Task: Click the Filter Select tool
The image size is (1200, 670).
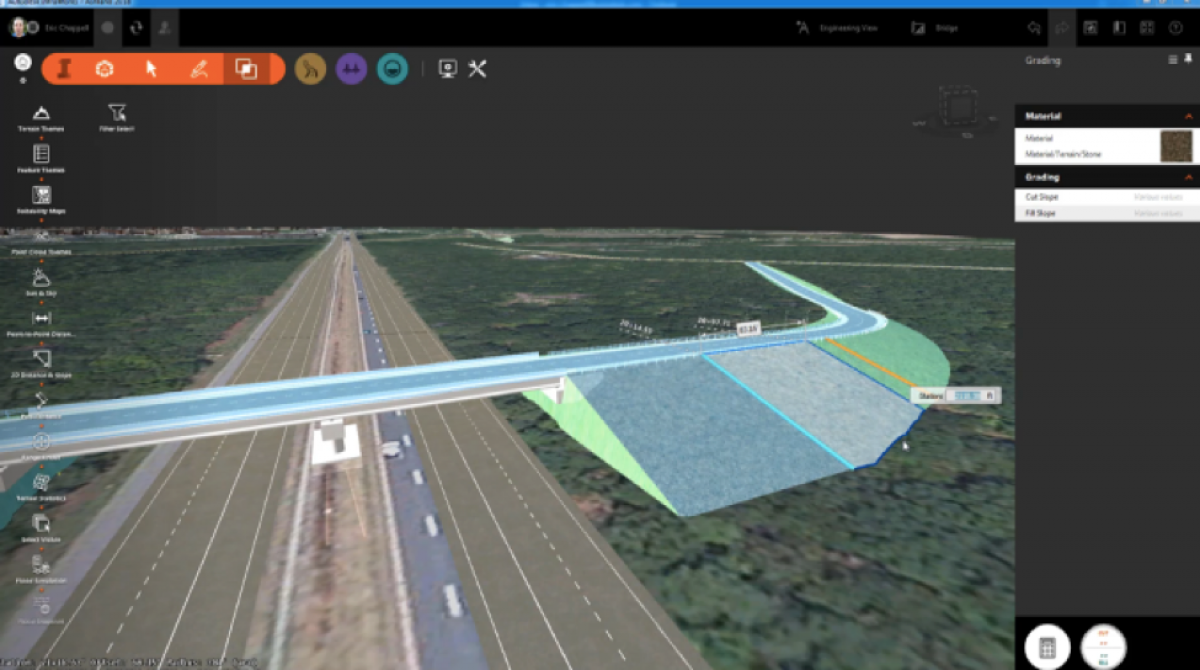Action: pos(117,113)
